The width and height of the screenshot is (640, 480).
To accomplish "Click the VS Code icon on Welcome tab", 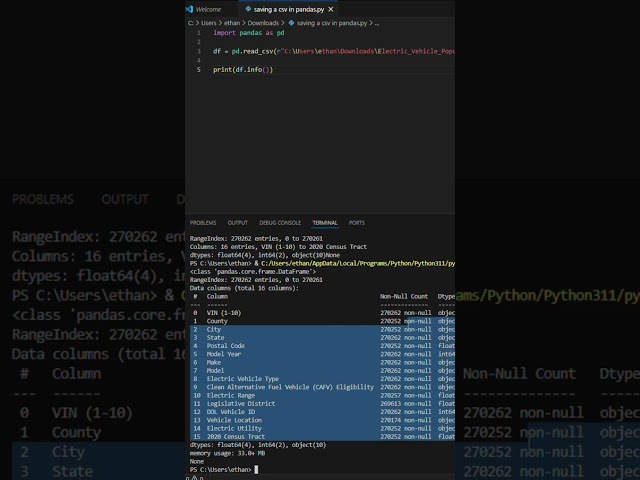I will 189,9.
